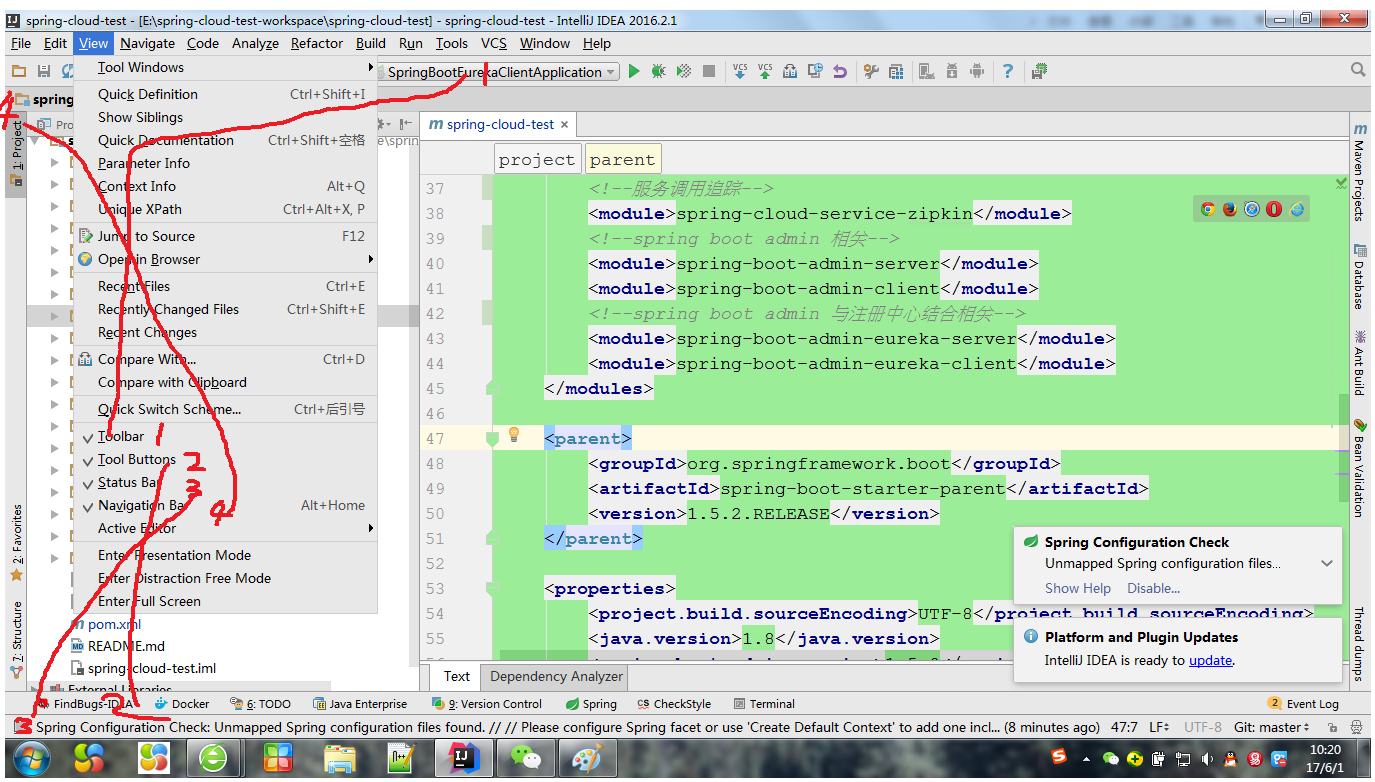Open Help question mark toolbar icon
The image size is (1375, 782).
(1008, 71)
